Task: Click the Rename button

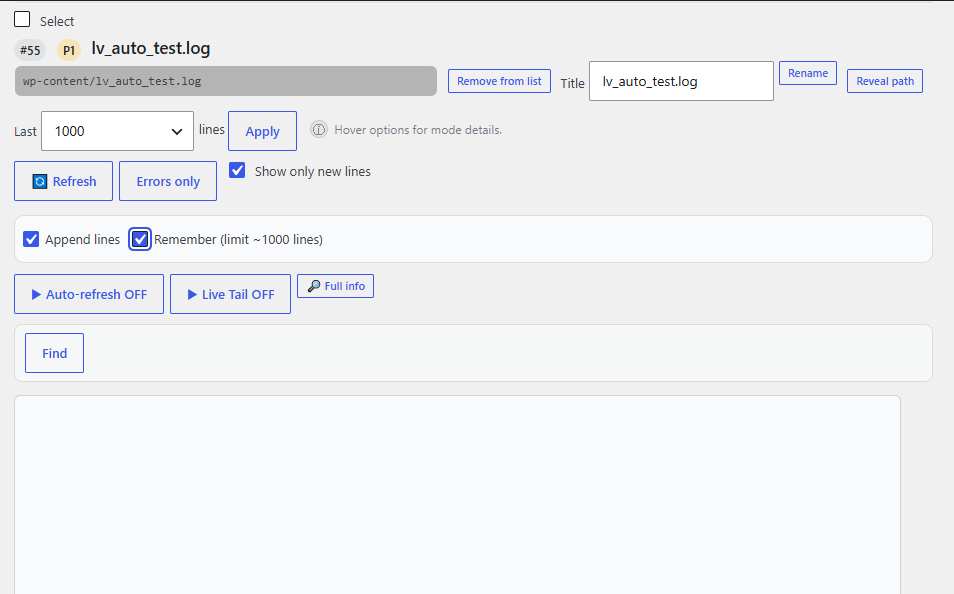Action: pyautogui.click(x=807, y=73)
